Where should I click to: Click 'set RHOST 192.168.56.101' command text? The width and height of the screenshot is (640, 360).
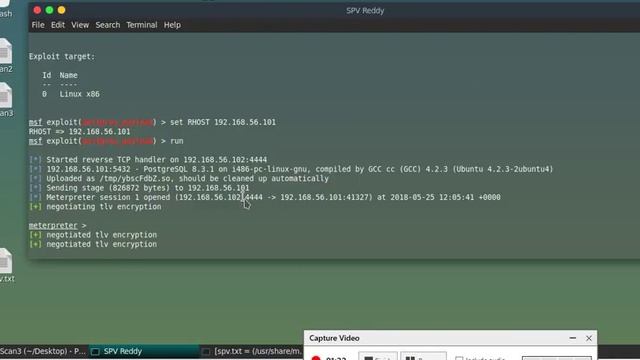(223, 122)
